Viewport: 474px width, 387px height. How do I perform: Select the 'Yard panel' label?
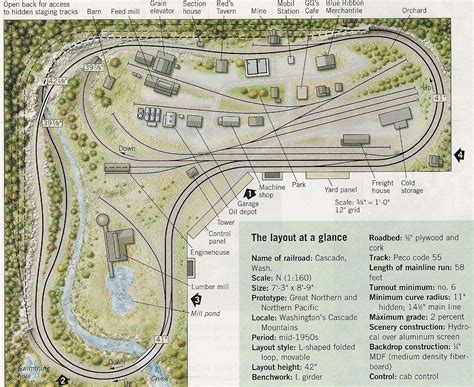click(340, 190)
